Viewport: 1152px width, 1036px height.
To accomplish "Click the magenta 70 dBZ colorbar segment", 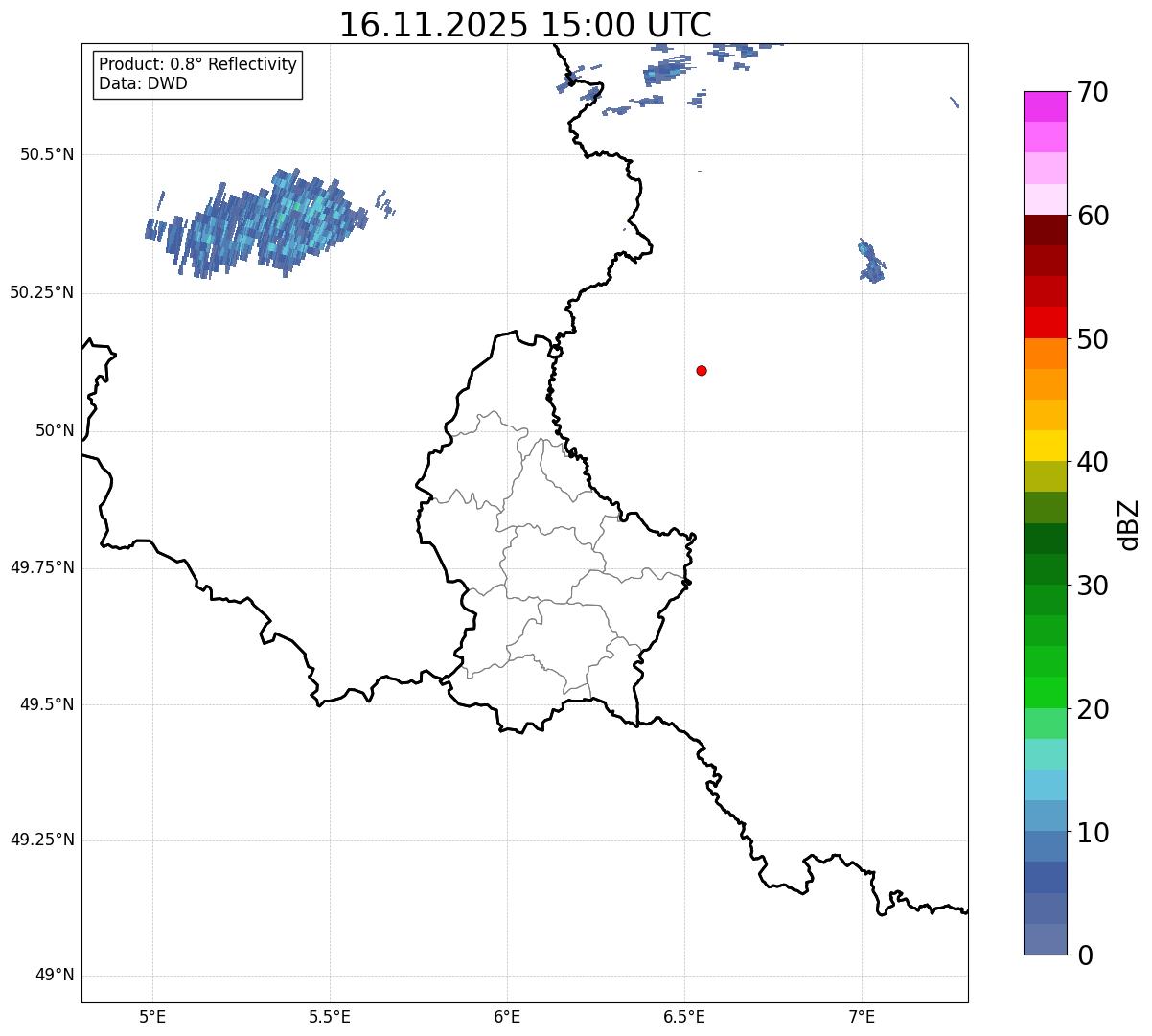I will (1046, 106).
